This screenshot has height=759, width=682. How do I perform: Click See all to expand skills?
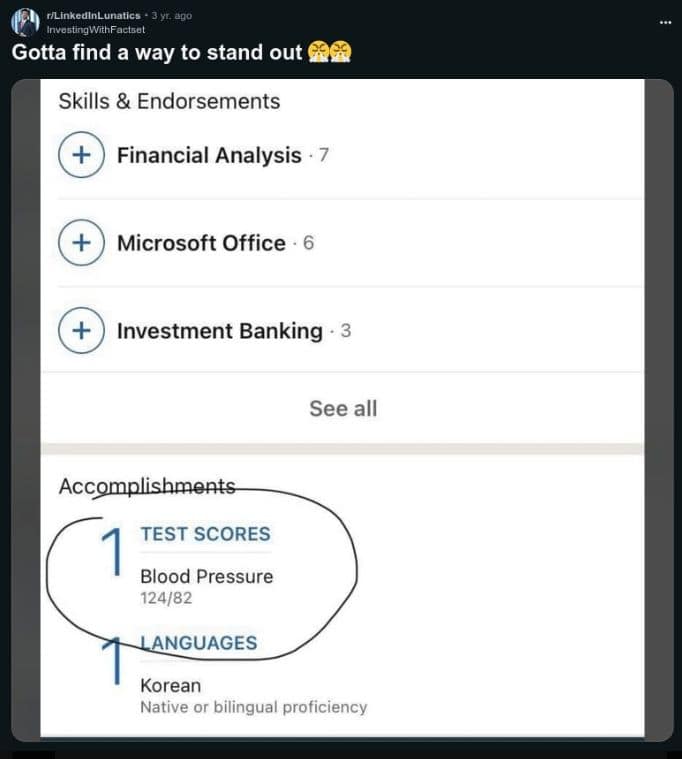point(343,408)
